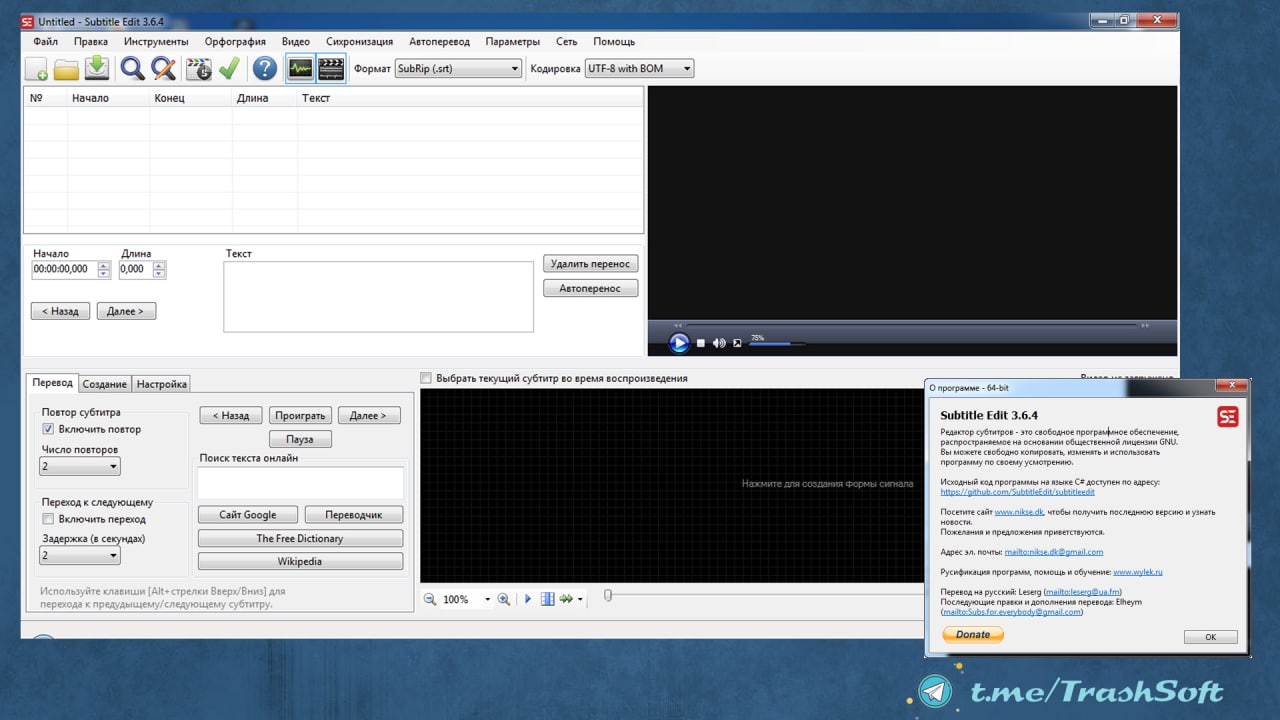The height and width of the screenshot is (720, 1280).
Task: Open visual sync clapperboard-clock icon
Action: coord(199,69)
